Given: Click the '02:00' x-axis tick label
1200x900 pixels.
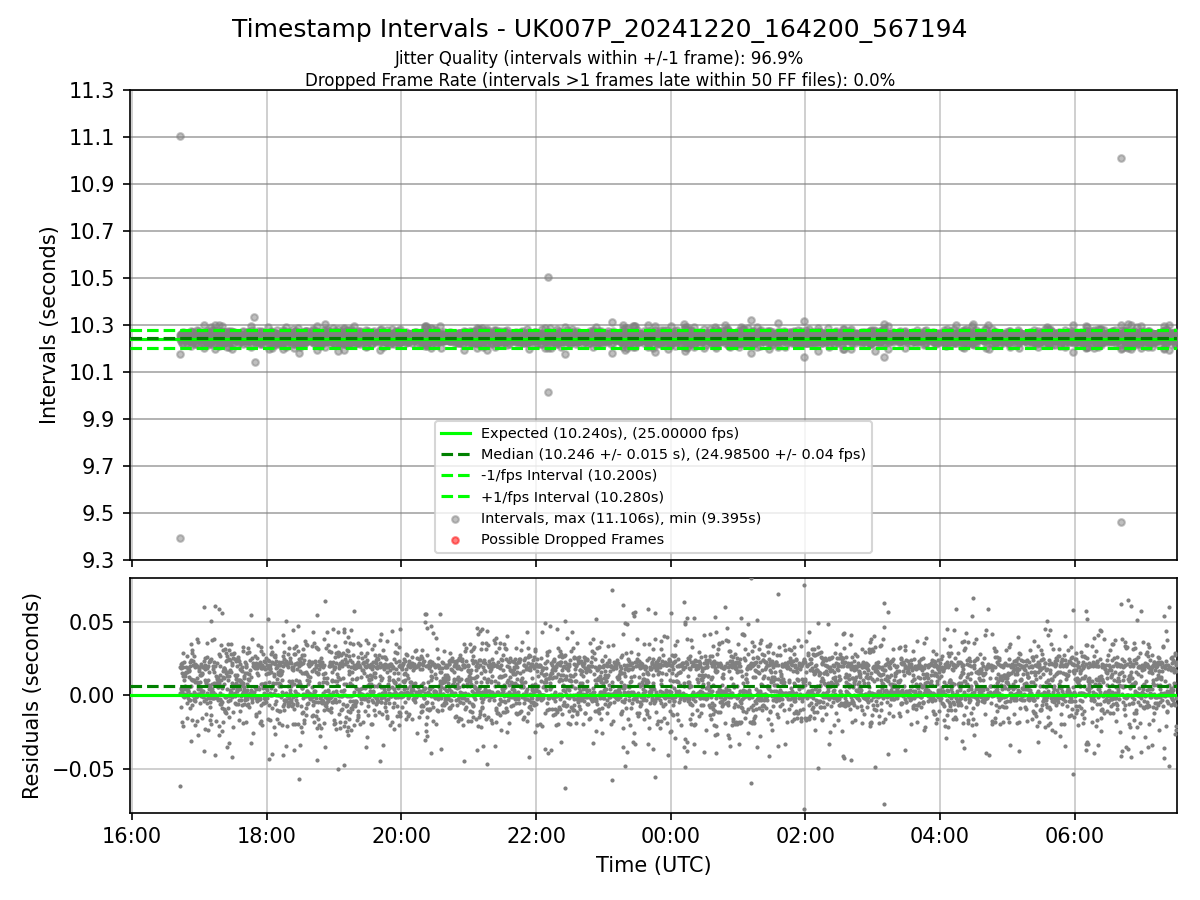Looking at the screenshot, I should point(805,836).
